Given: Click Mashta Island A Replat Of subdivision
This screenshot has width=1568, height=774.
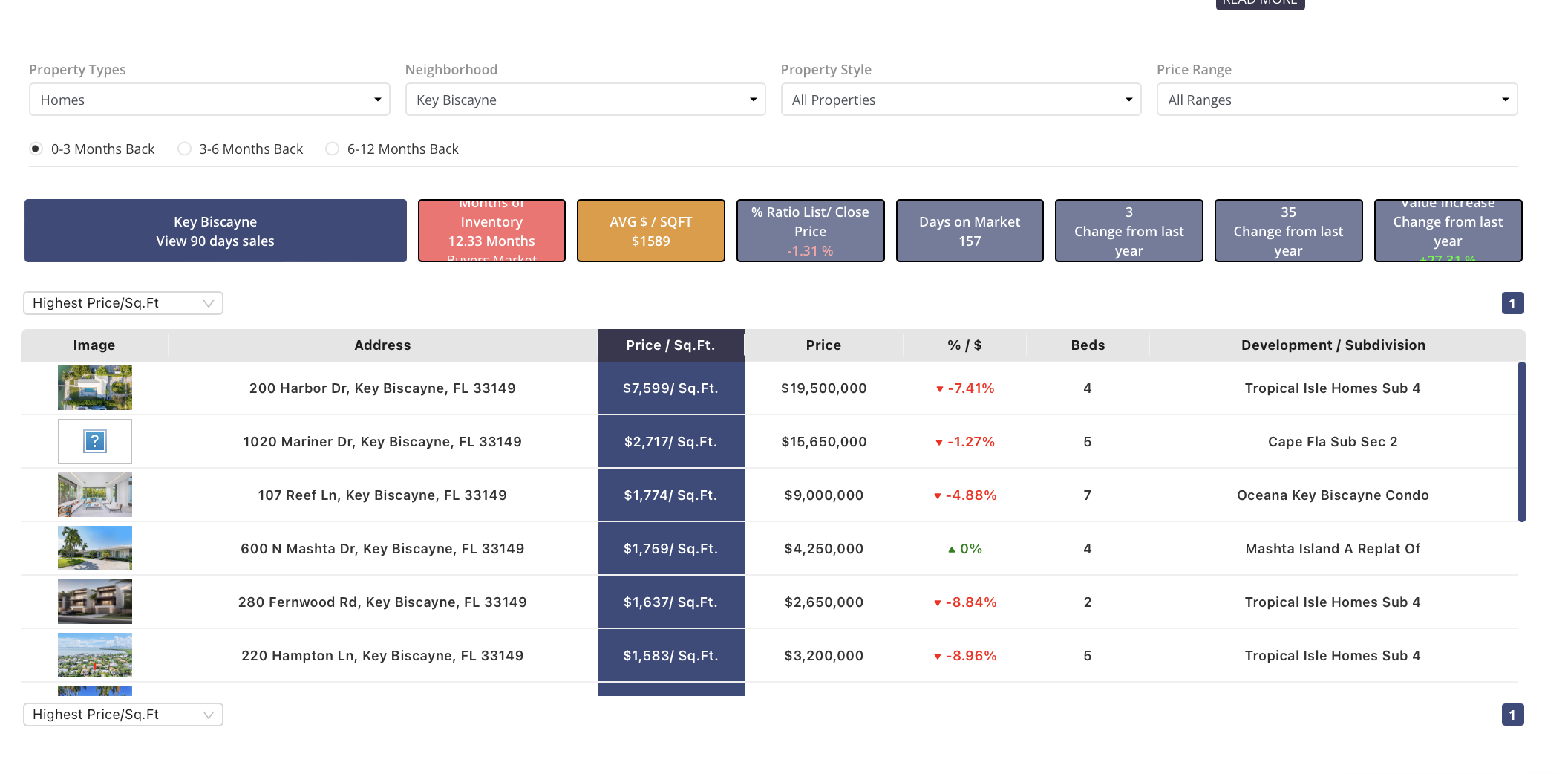Looking at the screenshot, I should 1333,549.
